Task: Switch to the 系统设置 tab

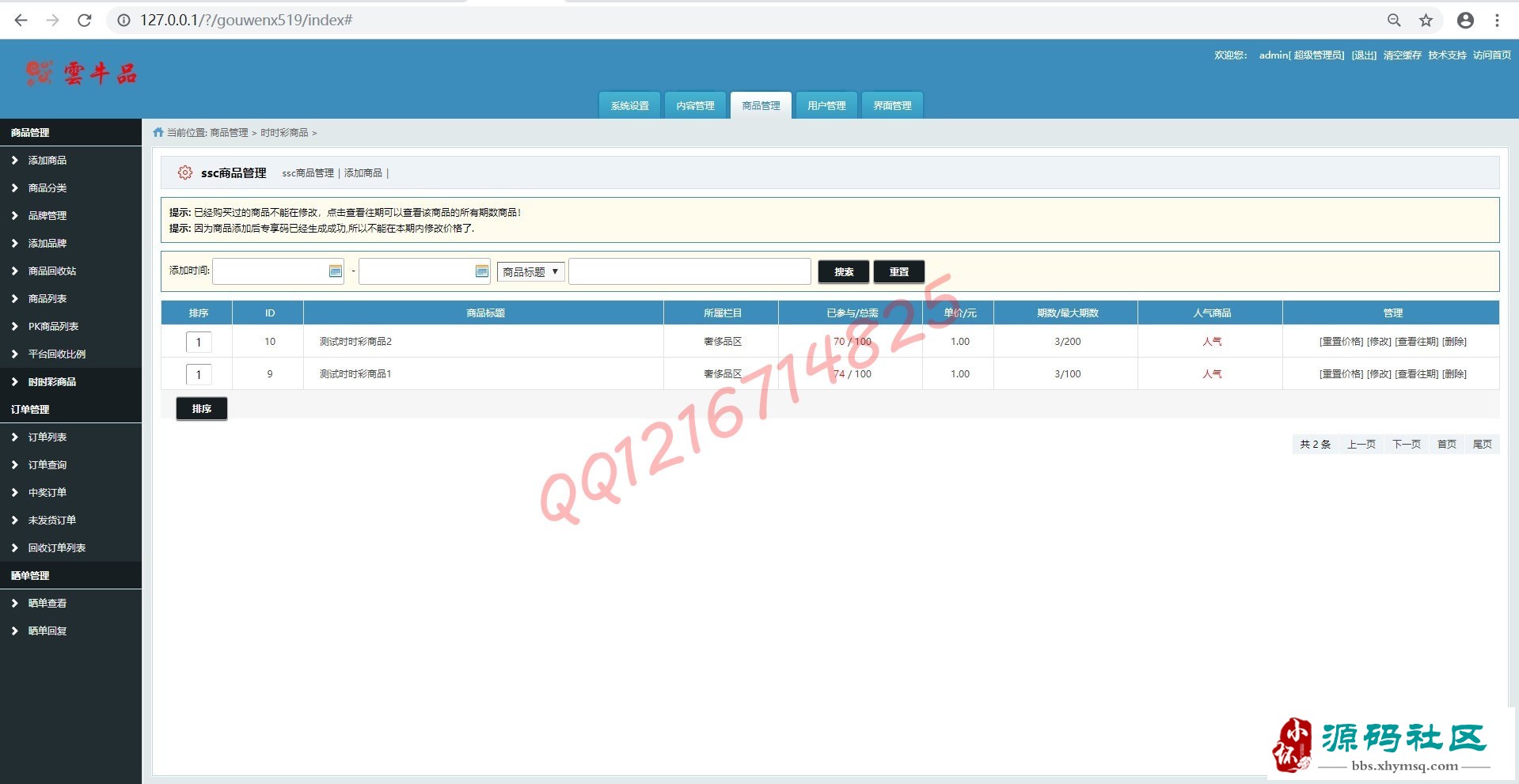Action: click(630, 105)
